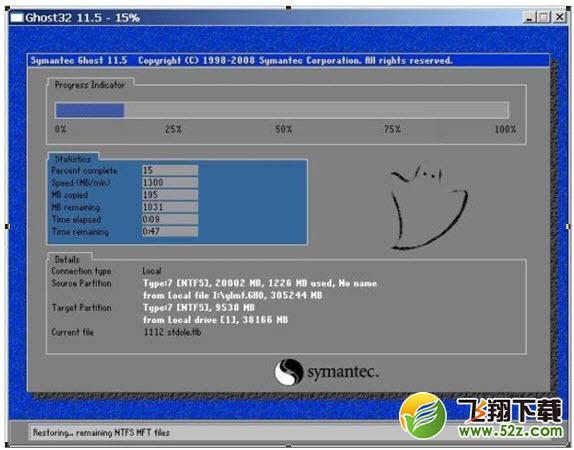The width and height of the screenshot is (574, 450).
Task: Click the Ghost32 window system icon
Action: coord(17,17)
